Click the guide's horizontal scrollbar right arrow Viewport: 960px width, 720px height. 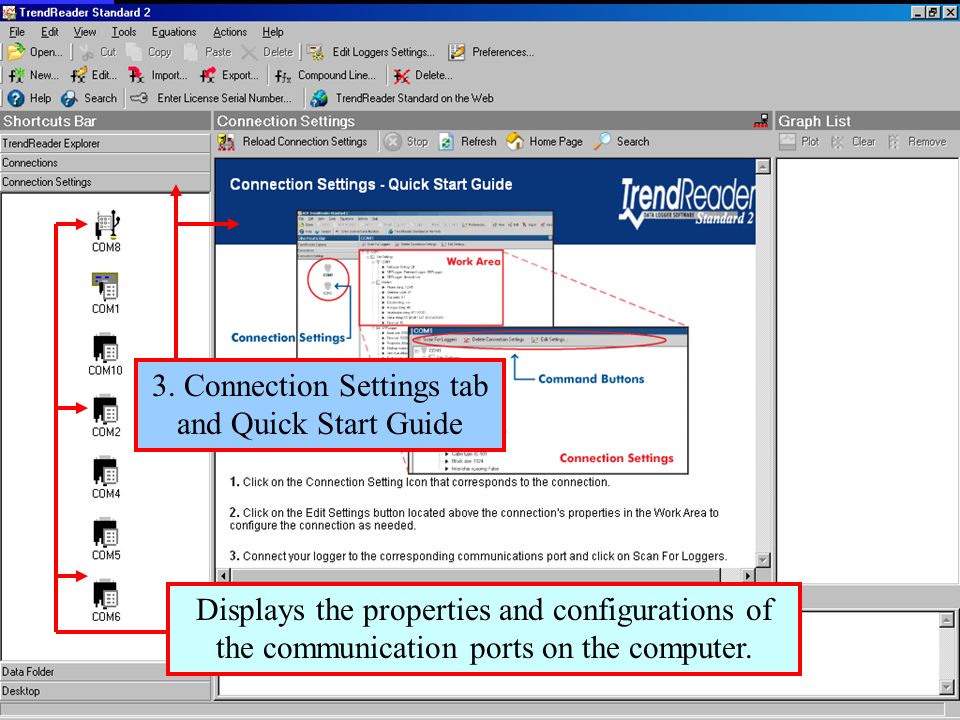748,576
